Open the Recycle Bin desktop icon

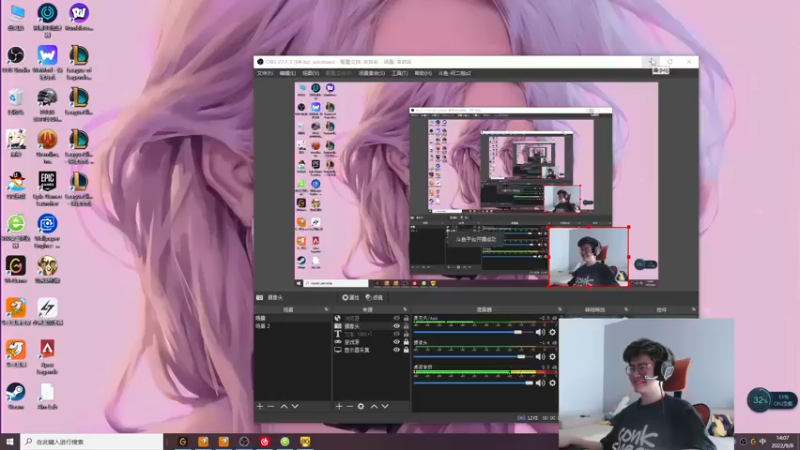(x=16, y=101)
